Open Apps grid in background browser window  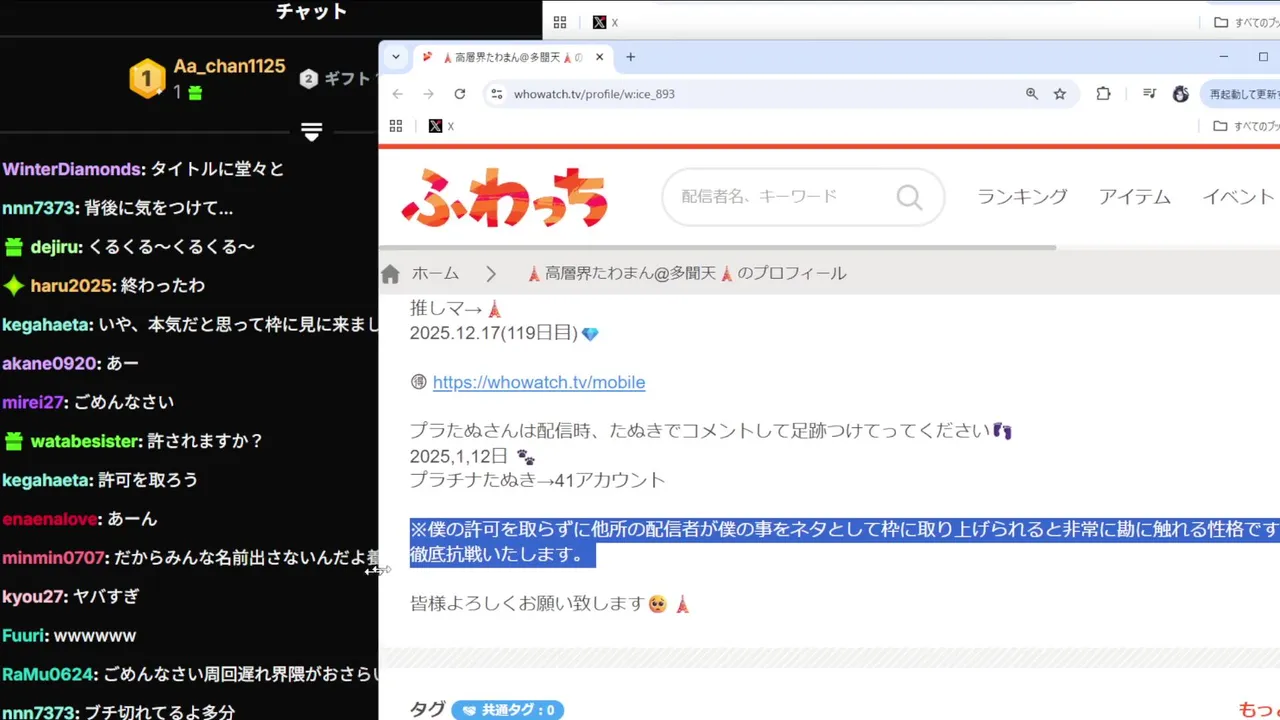pos(560,22)
